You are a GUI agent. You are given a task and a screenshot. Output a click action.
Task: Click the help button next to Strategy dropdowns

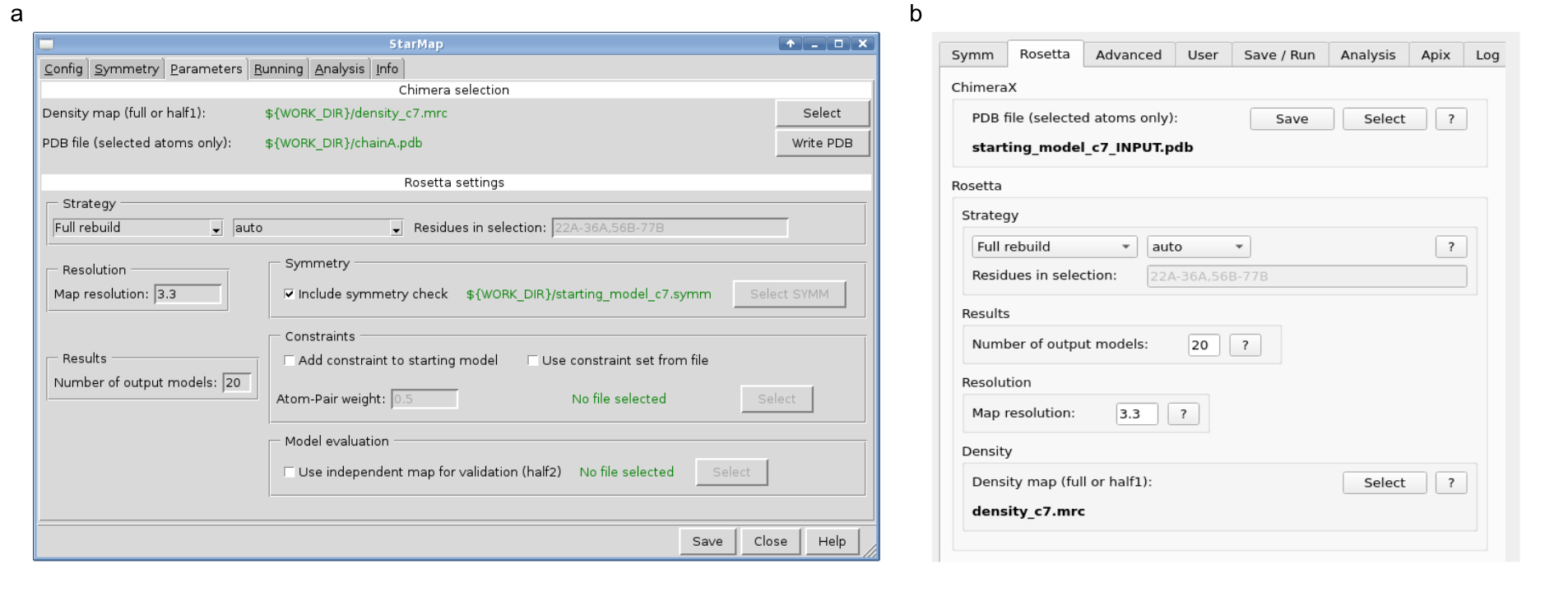pyautogui.click(x=1450, y=247)
